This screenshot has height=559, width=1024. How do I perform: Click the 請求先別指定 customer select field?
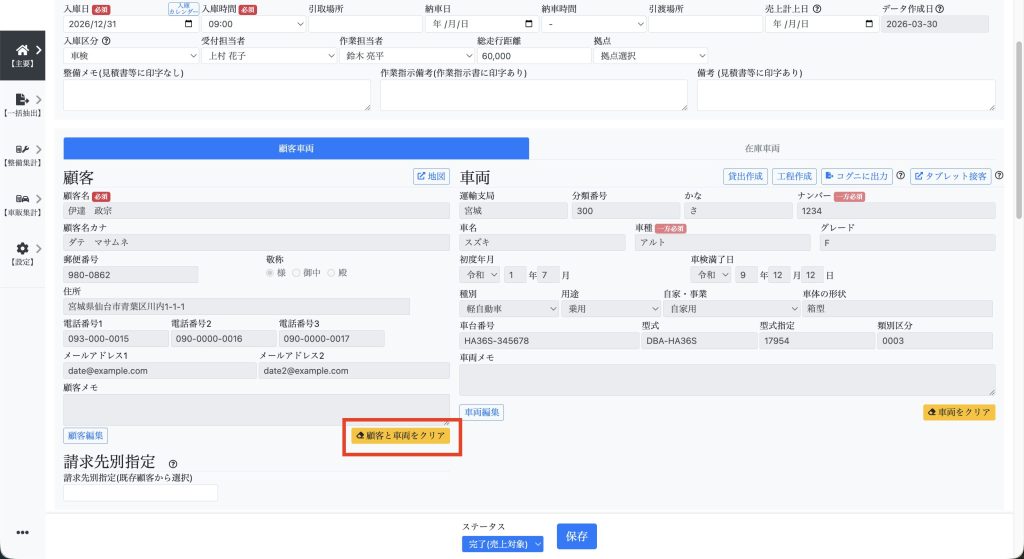(140, 493)
